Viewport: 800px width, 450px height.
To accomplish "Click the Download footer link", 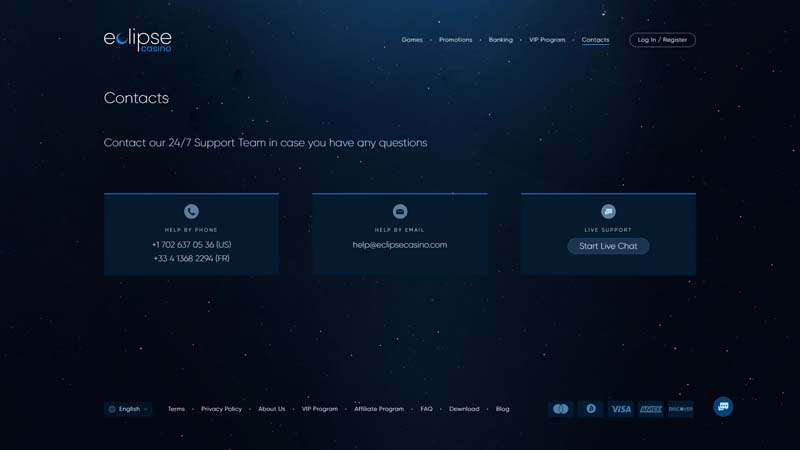I will [x=464, y=409].
